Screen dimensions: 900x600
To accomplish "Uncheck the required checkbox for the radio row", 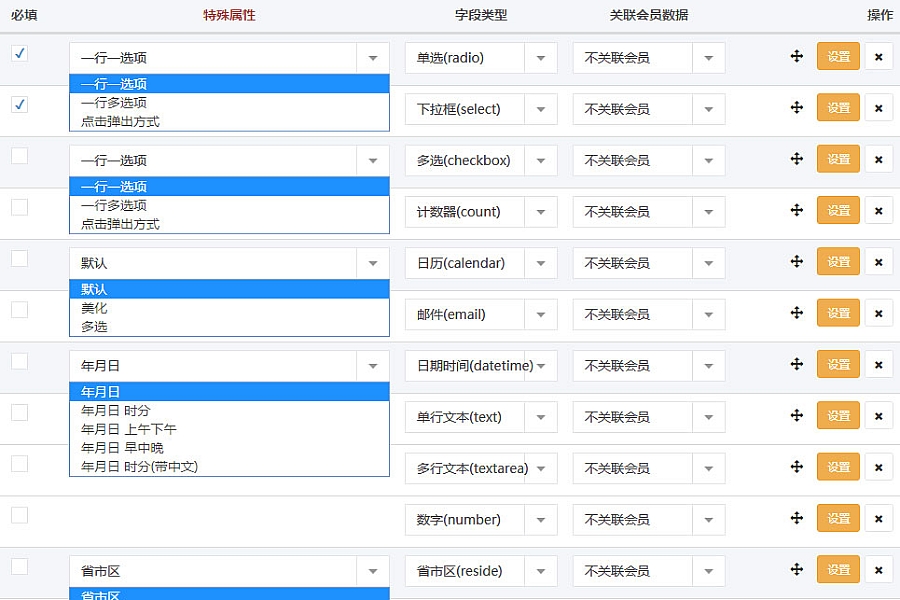I will pos(20,53).
